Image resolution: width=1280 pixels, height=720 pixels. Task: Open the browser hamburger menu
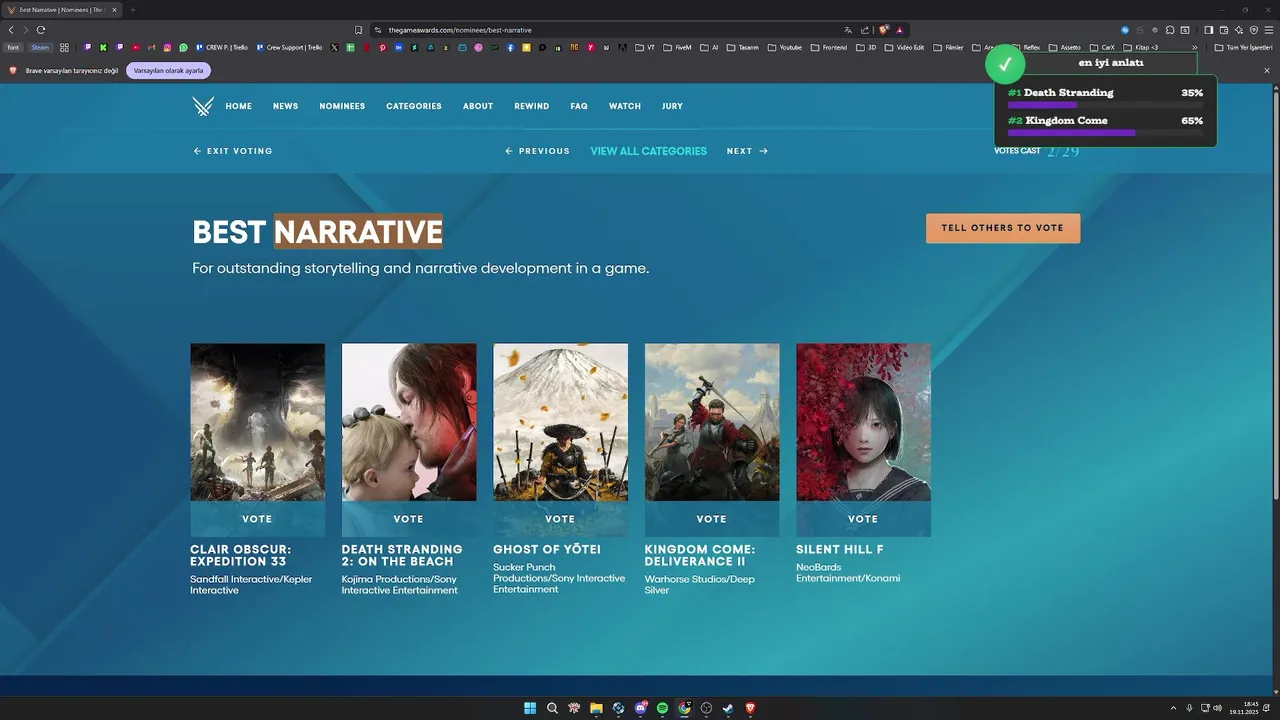[x=1269, y=30]
